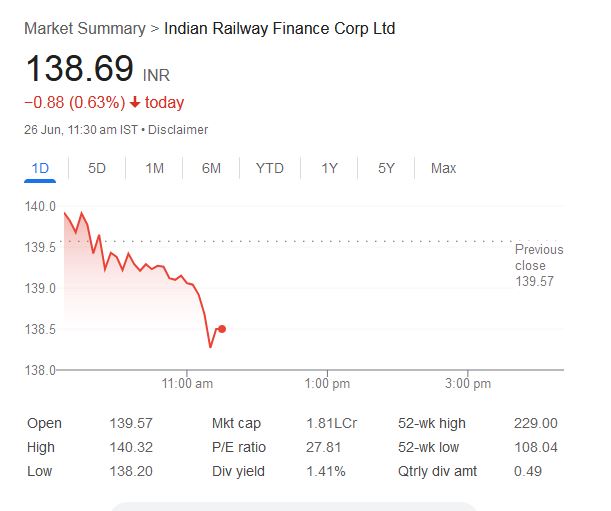Open the Market Summary breadcrumb link
611x511 pixels.
pos(84,28)
